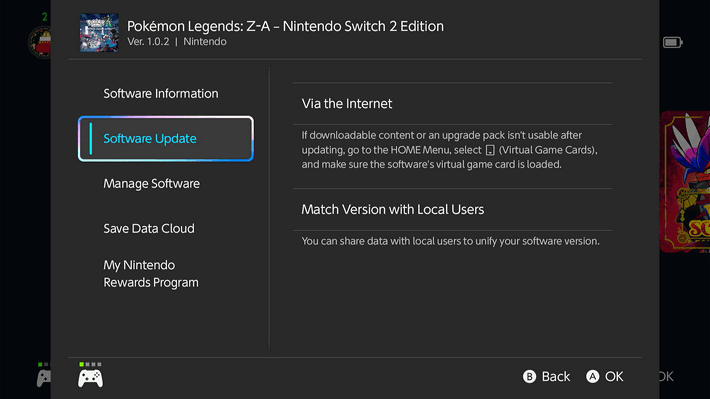Click the A button glyph
710x399 pixels.
(592, 376)
